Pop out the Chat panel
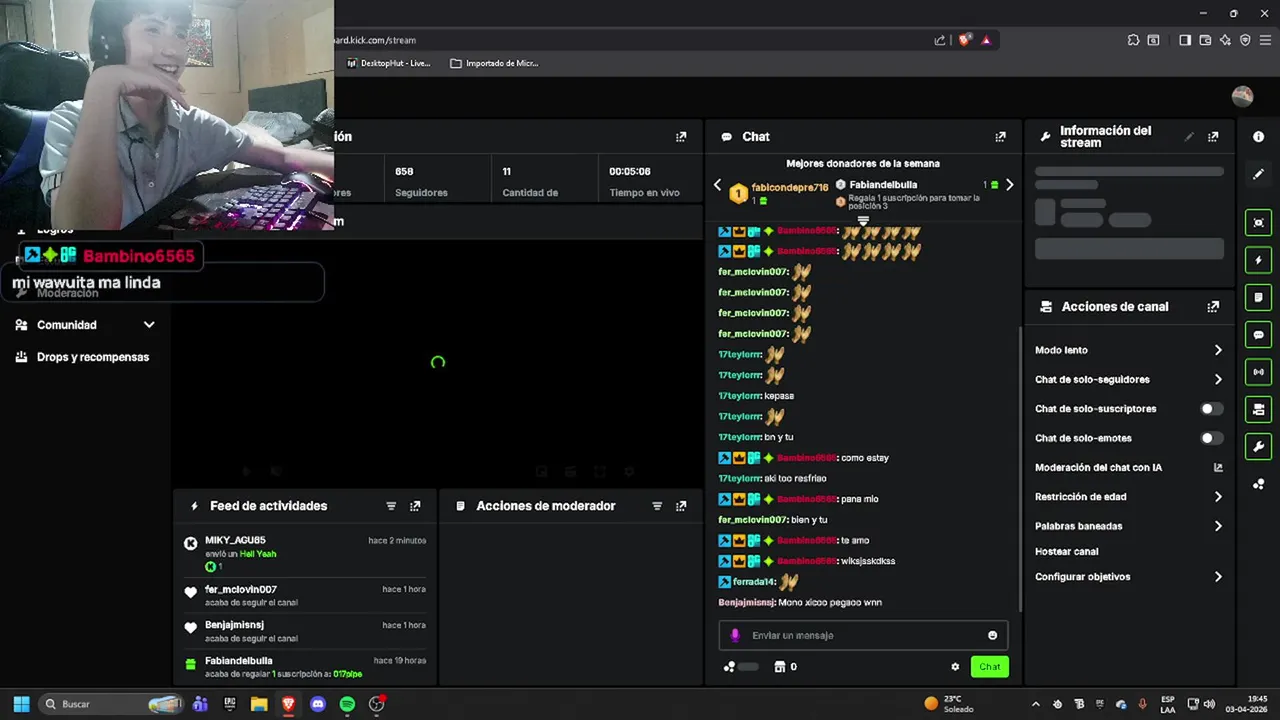 pos(1000,137)
